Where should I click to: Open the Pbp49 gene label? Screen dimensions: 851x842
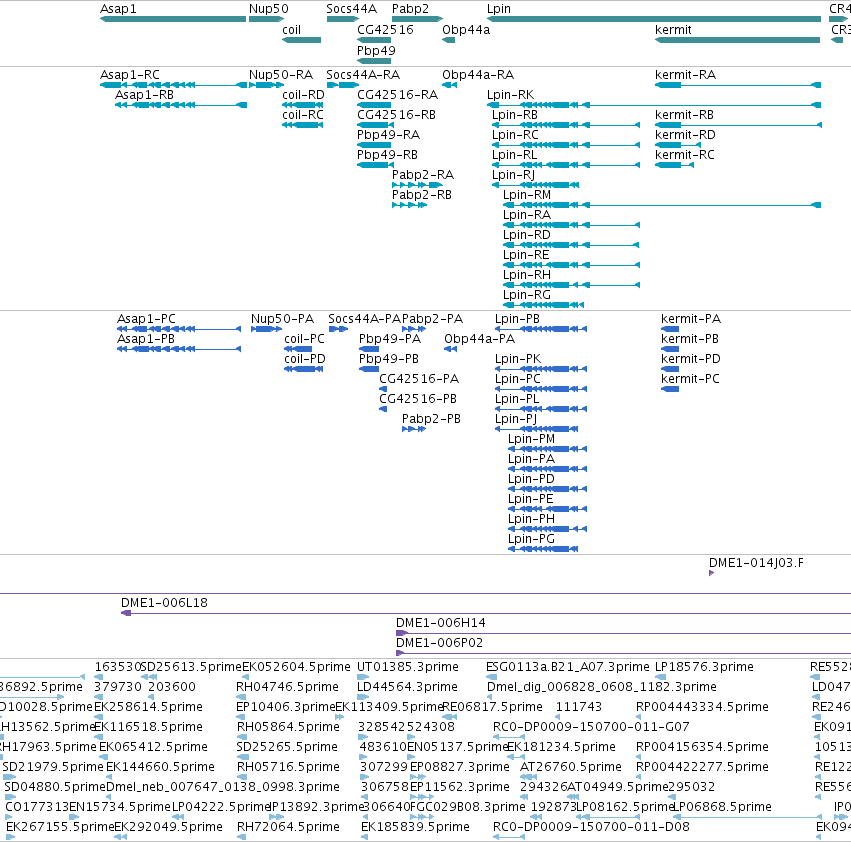tap(376, 50)
